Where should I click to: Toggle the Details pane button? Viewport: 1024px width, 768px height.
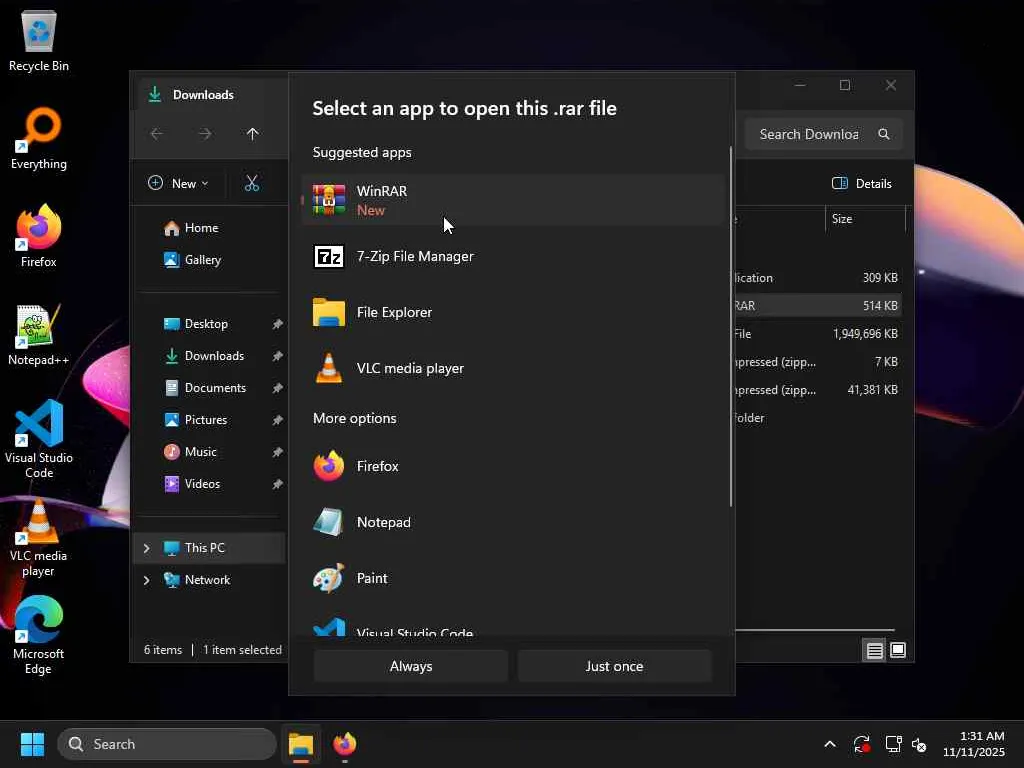(x=861, y=184)
